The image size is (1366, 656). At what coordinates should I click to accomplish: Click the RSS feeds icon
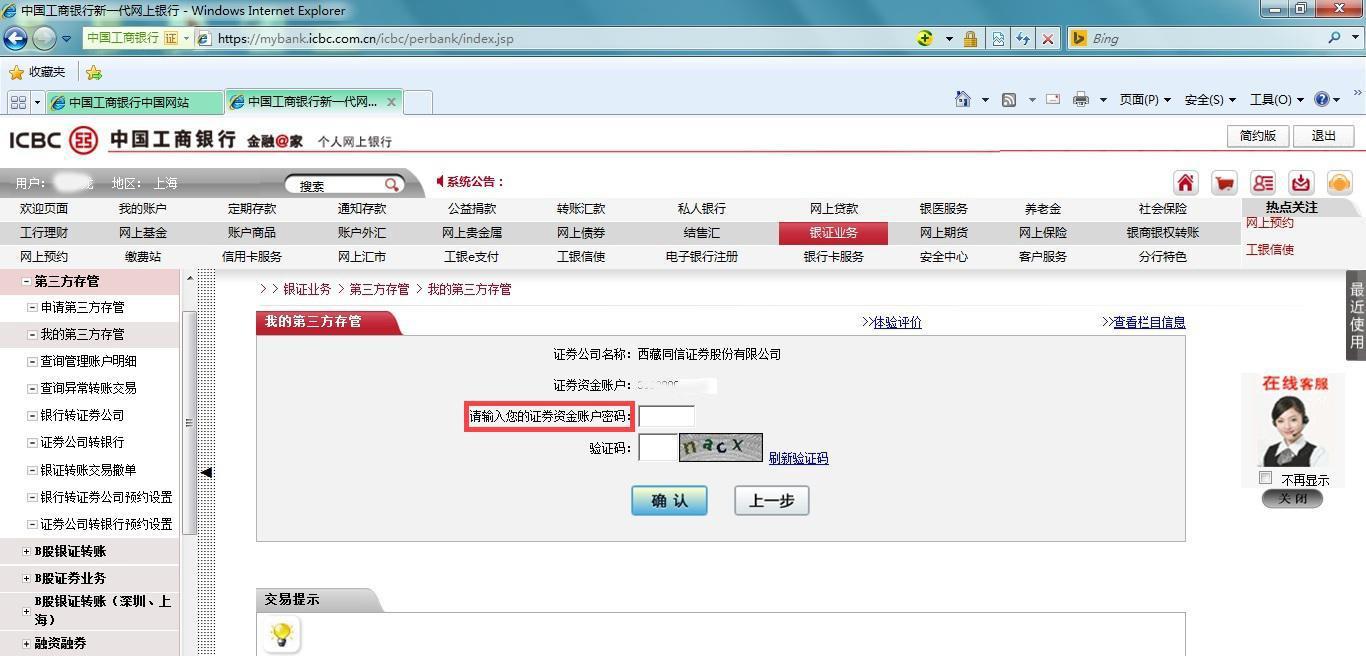pyautogui.click(x=1009, y=99)
